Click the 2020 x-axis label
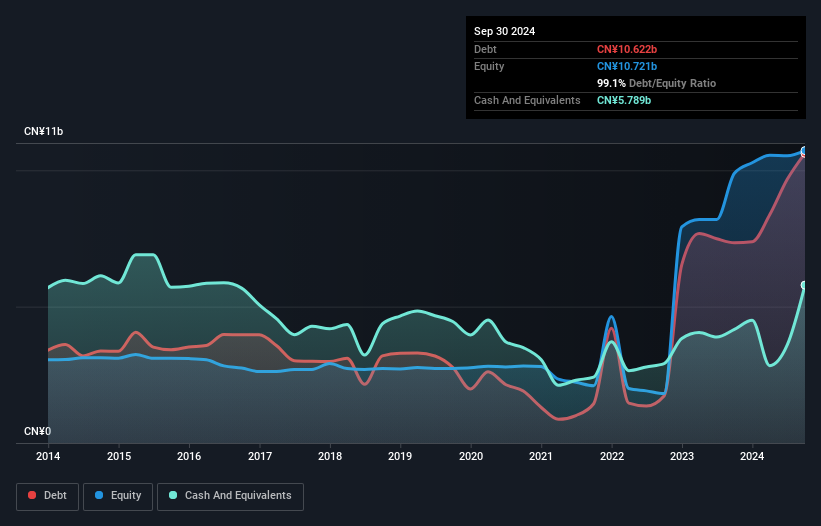821x526 pixels. tap(471, 456)
